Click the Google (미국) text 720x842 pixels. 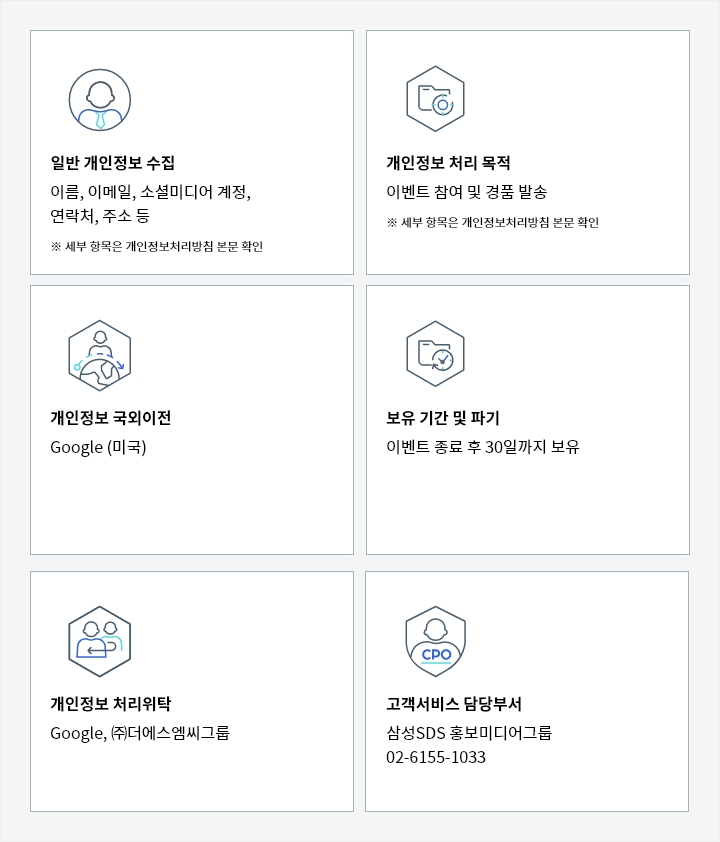click(98, 447)
